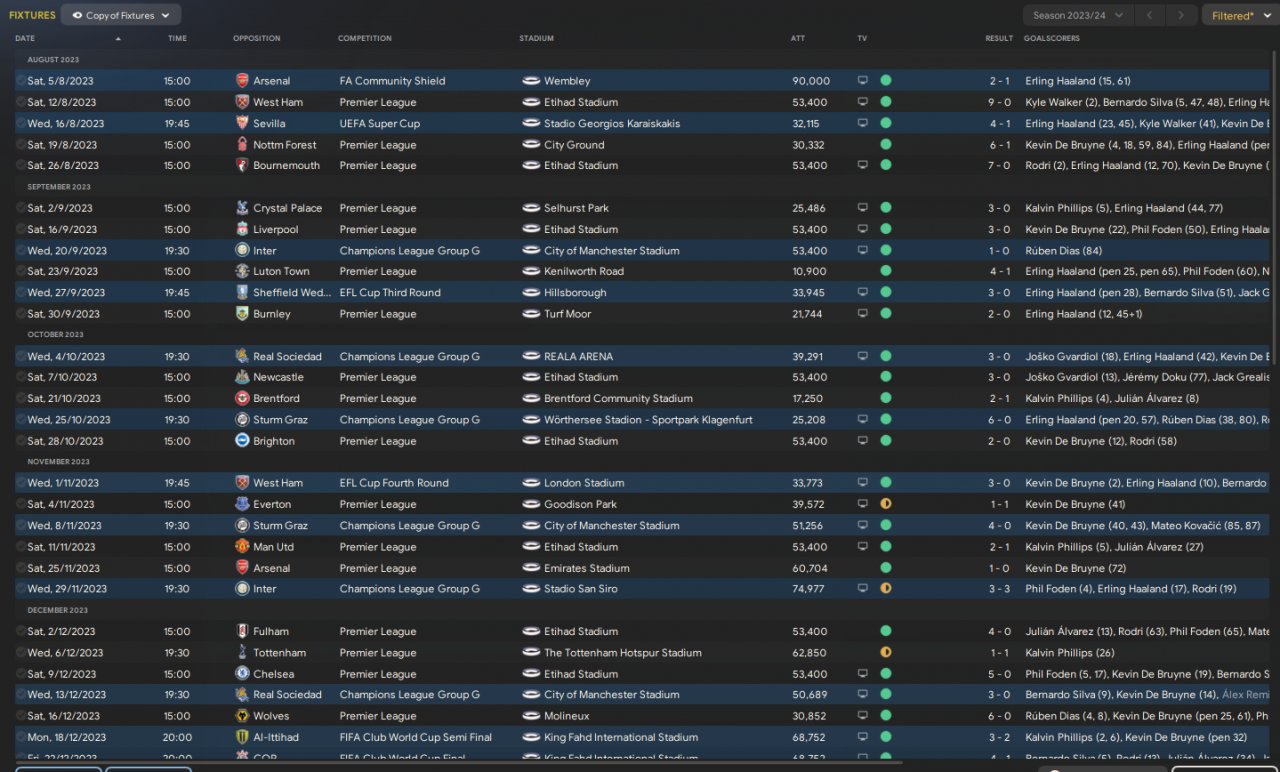This screenshot has height=772, width=1280.
Task: Click the Brentford Community Stadium name
Action: tap(618, 398)
